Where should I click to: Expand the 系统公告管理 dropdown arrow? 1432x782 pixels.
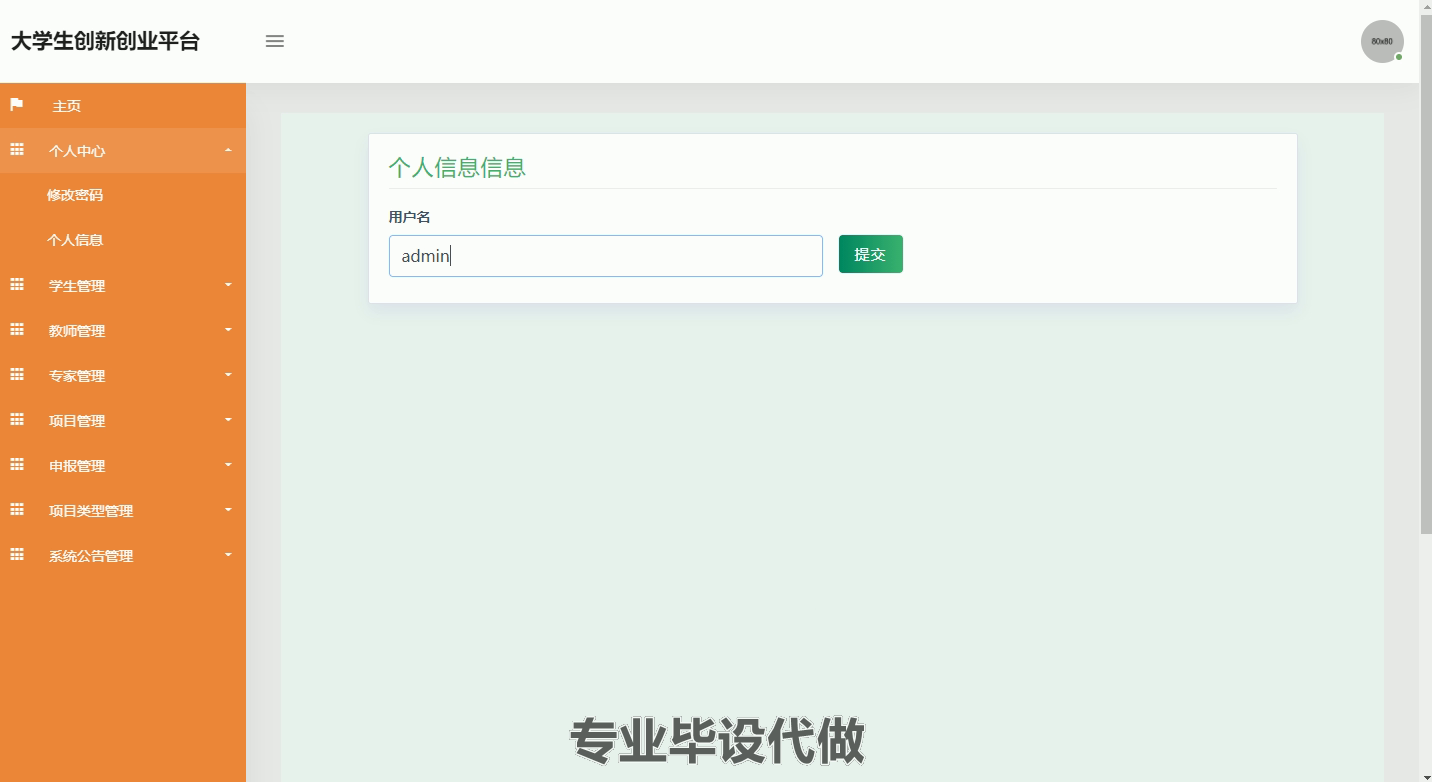click(x=228, y=555)
